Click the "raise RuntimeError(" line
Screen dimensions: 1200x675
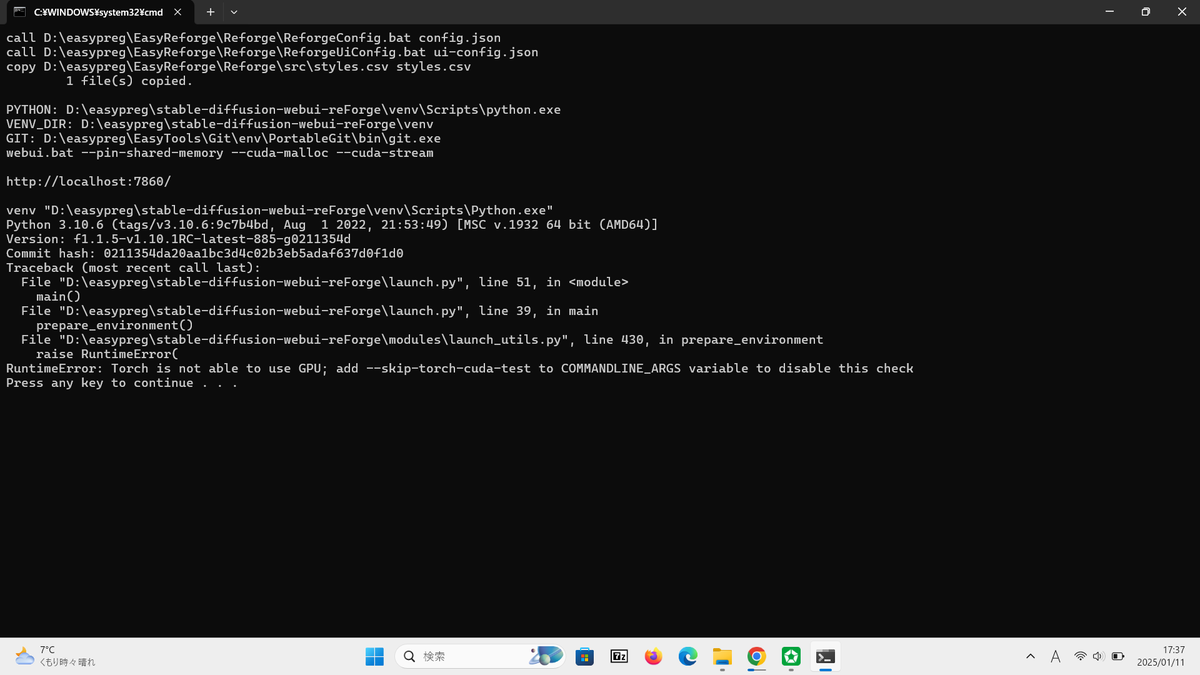[107, 355]
